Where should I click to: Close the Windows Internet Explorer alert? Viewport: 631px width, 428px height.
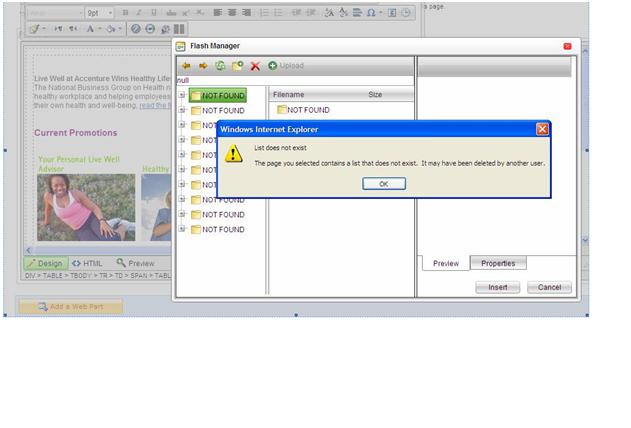pos(542,129)
